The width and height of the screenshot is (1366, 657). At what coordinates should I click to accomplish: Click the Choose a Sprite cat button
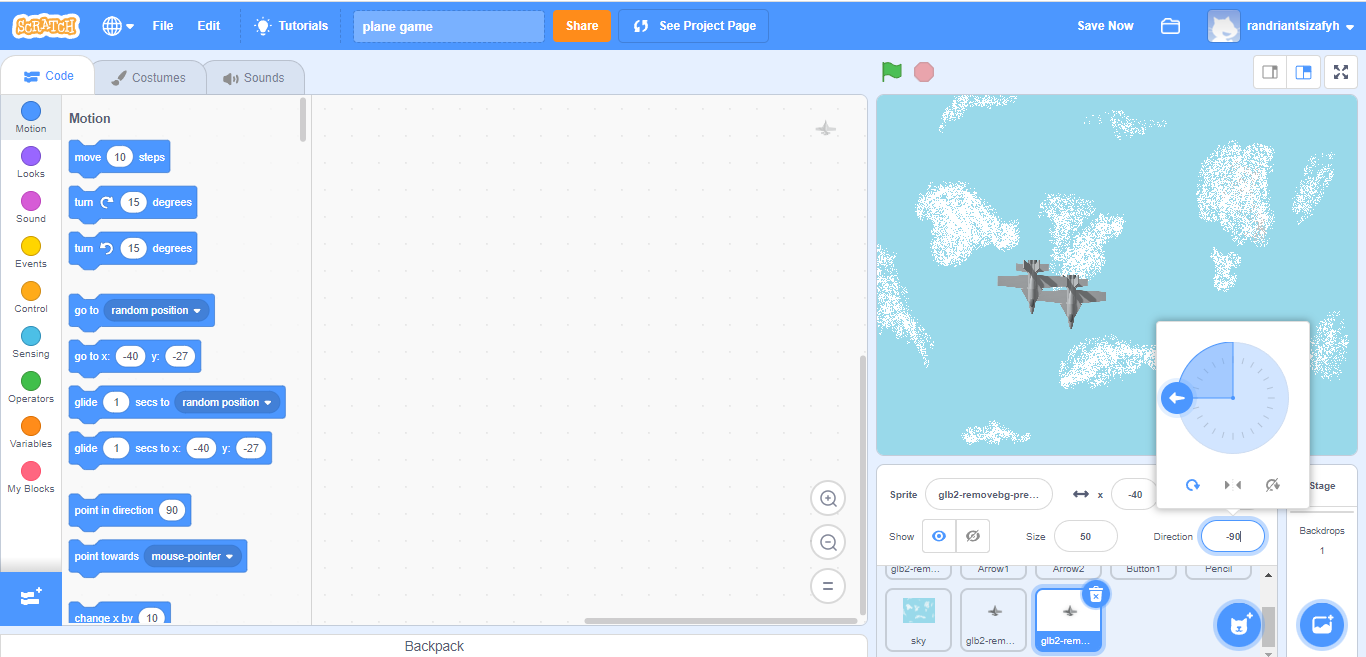(1240, 625)
